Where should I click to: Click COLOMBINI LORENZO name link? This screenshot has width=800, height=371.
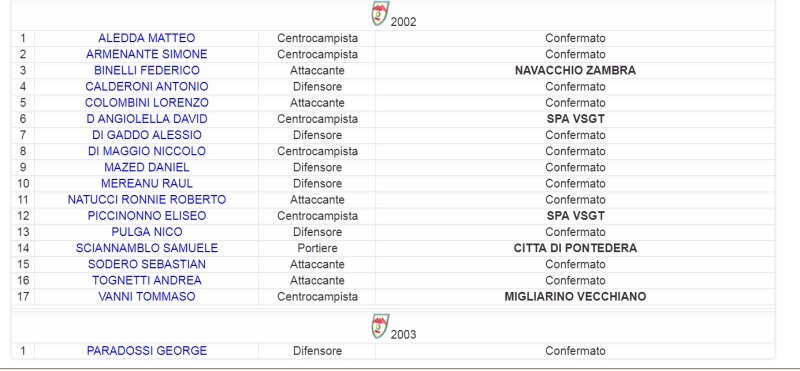pos(146,103)
